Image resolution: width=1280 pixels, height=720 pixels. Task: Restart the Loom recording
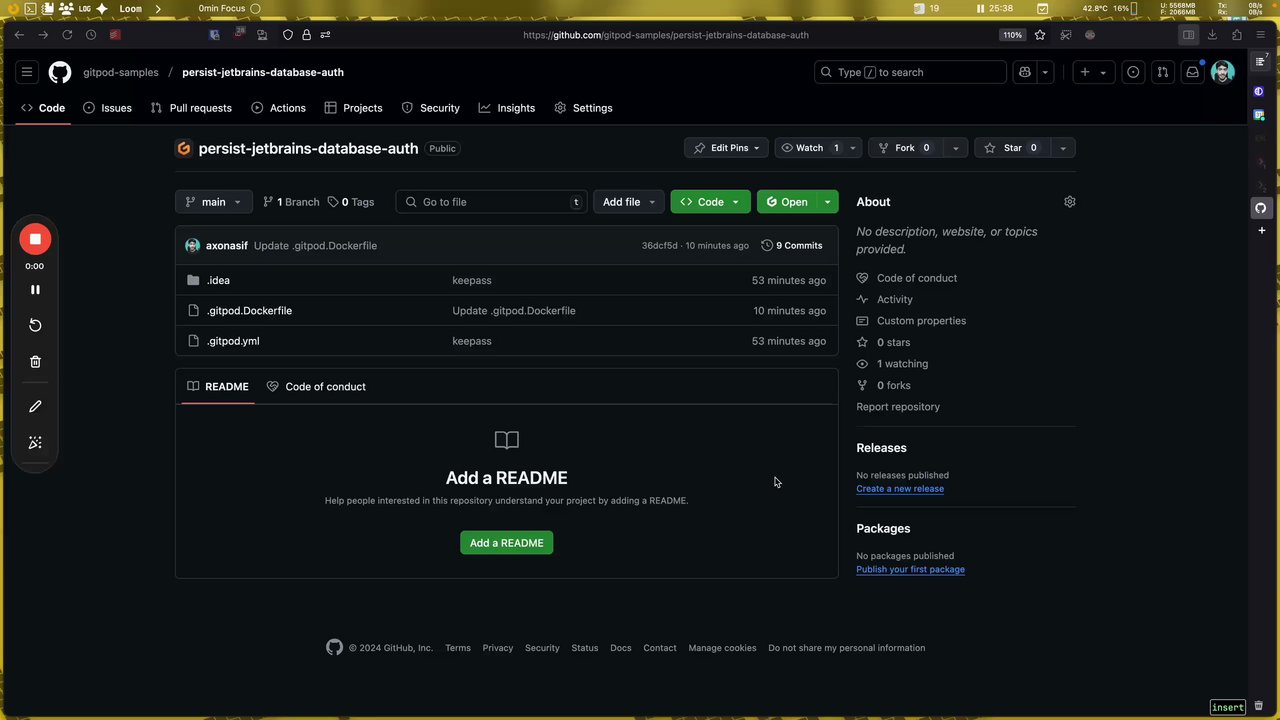pos(35,325)
